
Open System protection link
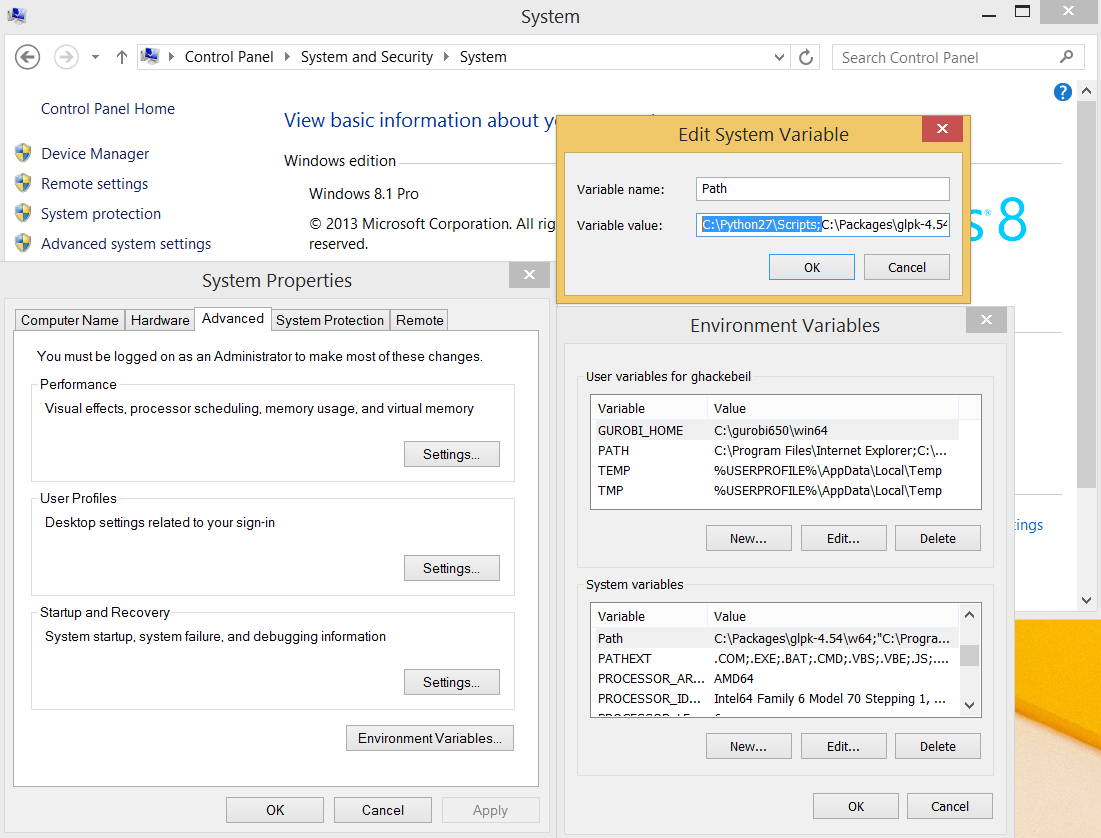click(101, 214)
